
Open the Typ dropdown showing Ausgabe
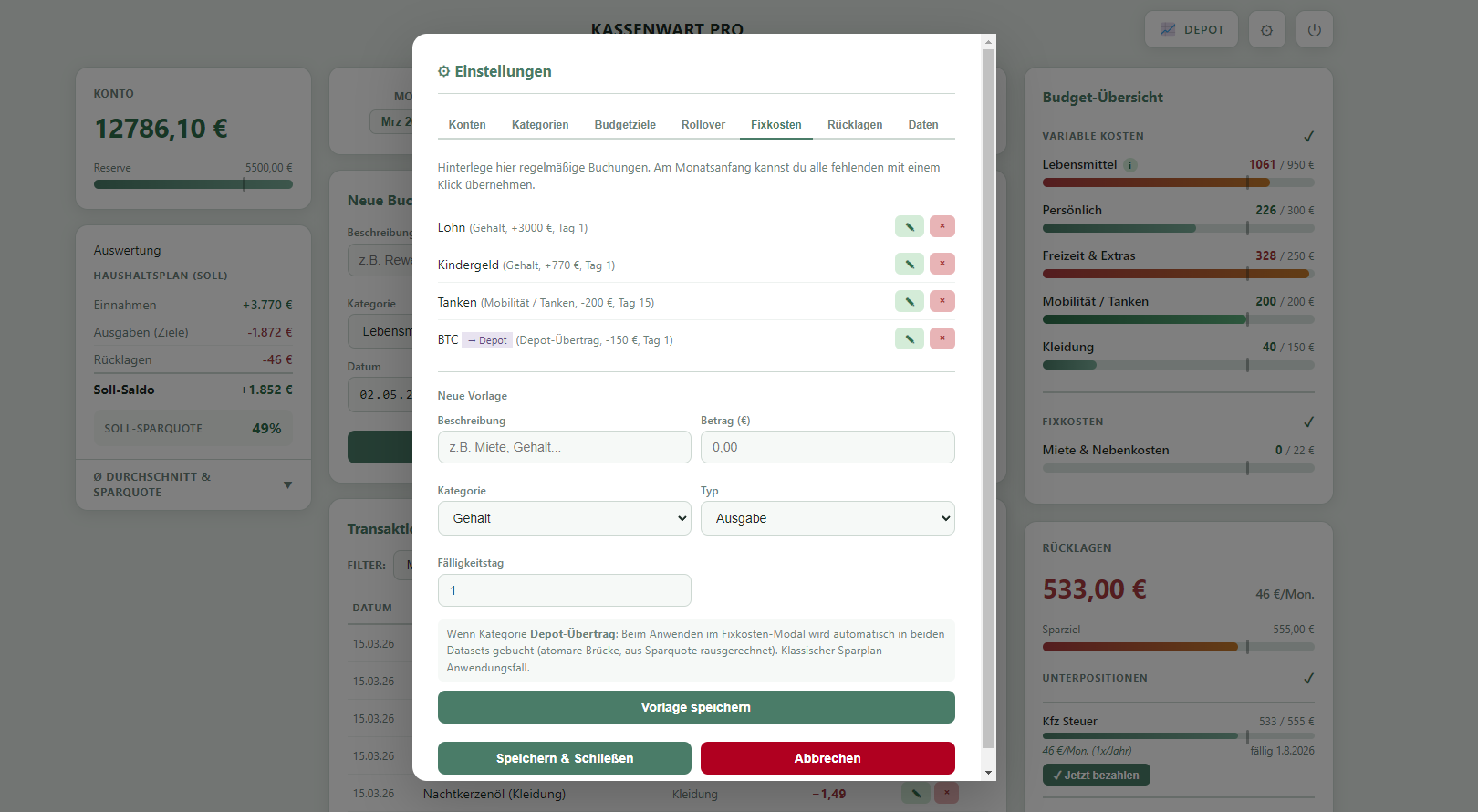pyautogui.click(x=827, y=518)
